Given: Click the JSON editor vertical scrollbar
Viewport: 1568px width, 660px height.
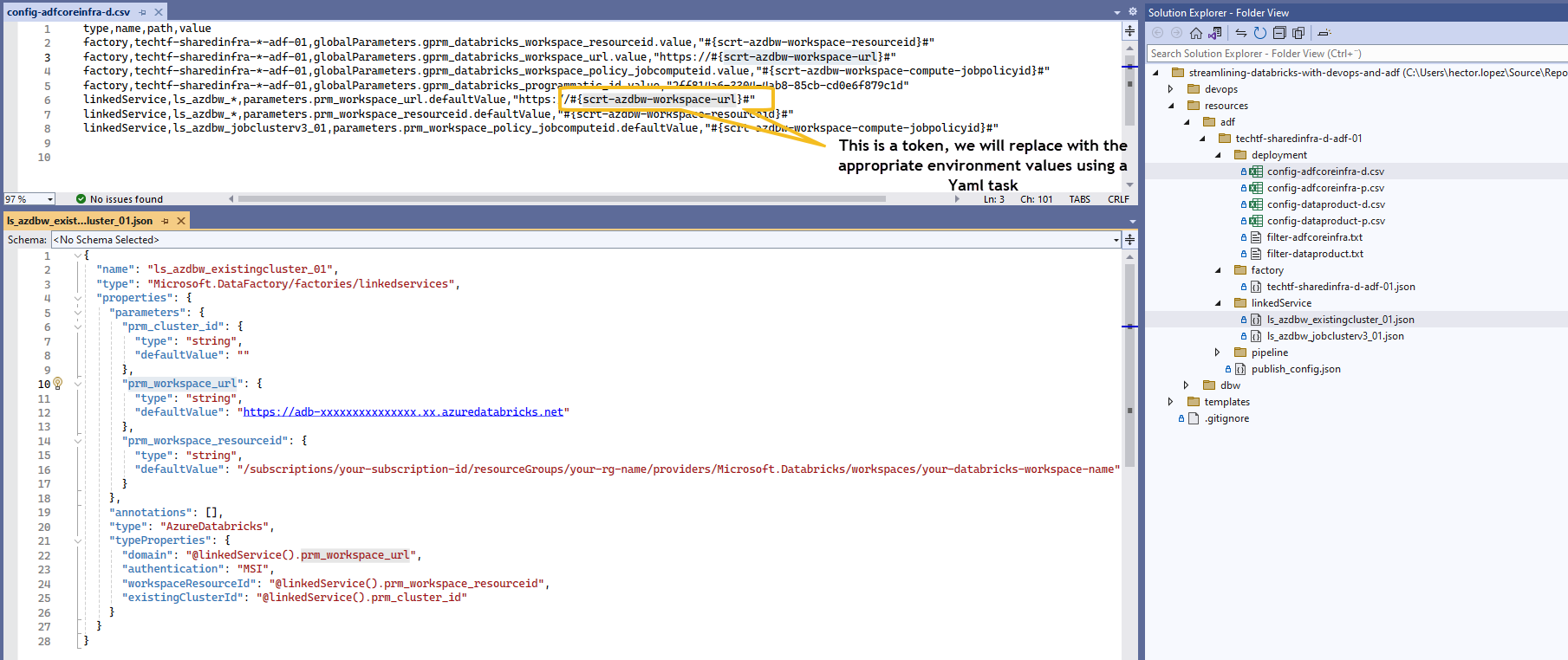Looking at the screenshot, I should (x=1129, y=364).
